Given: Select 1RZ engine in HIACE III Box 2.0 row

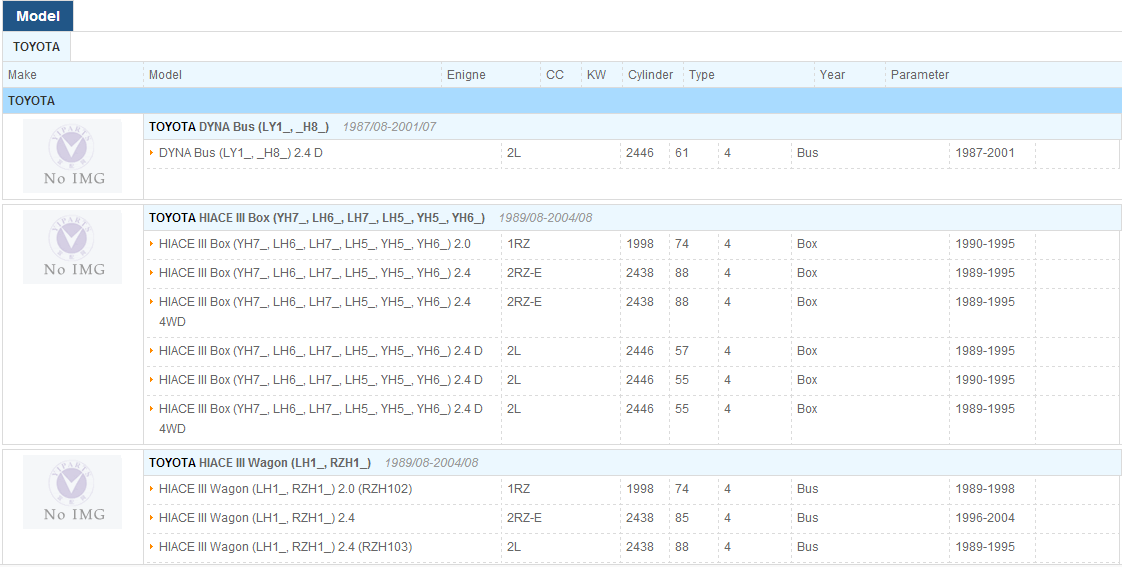Looking at the screenshot, I should click(x=518, y=243).
